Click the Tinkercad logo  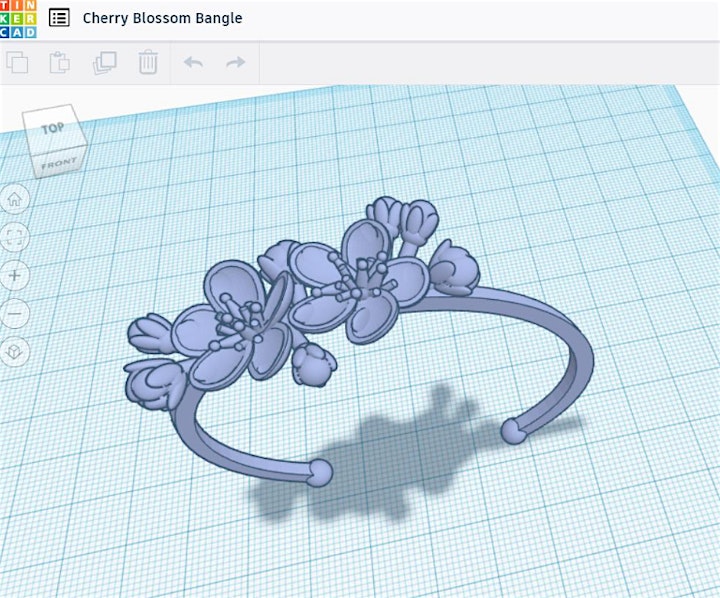[18, 19]
